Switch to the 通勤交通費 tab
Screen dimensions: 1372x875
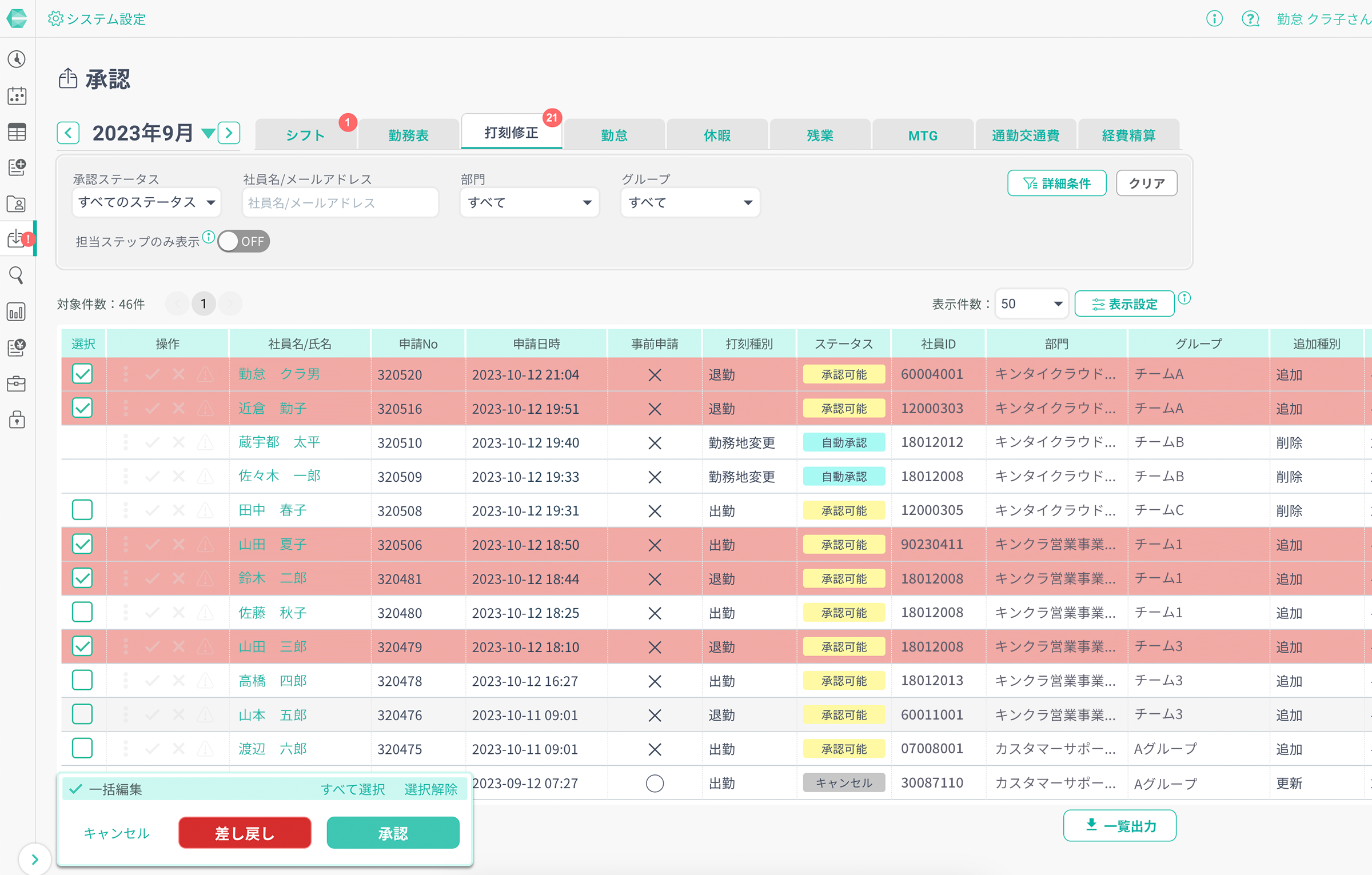point(1026,135)
